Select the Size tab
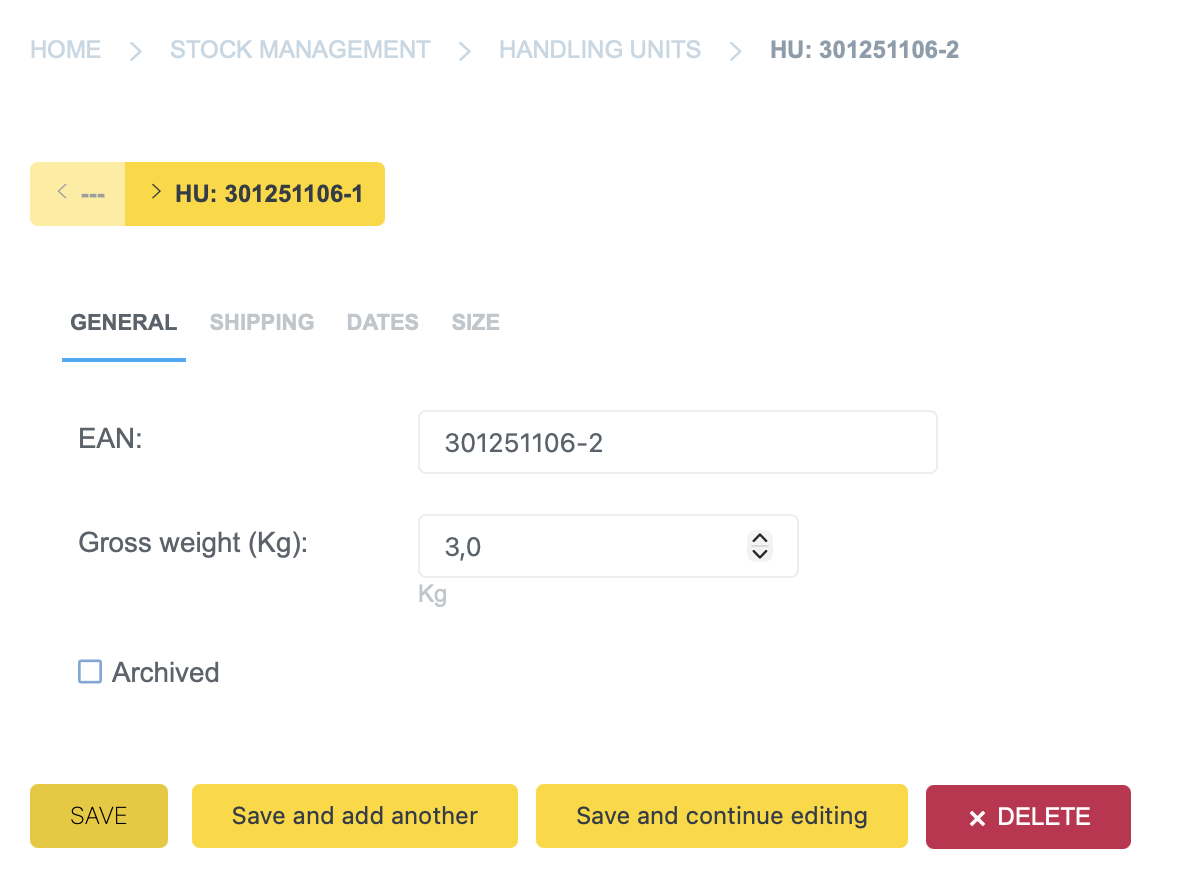The width and height of the screenshot is (1180, 882). point(475,323)
